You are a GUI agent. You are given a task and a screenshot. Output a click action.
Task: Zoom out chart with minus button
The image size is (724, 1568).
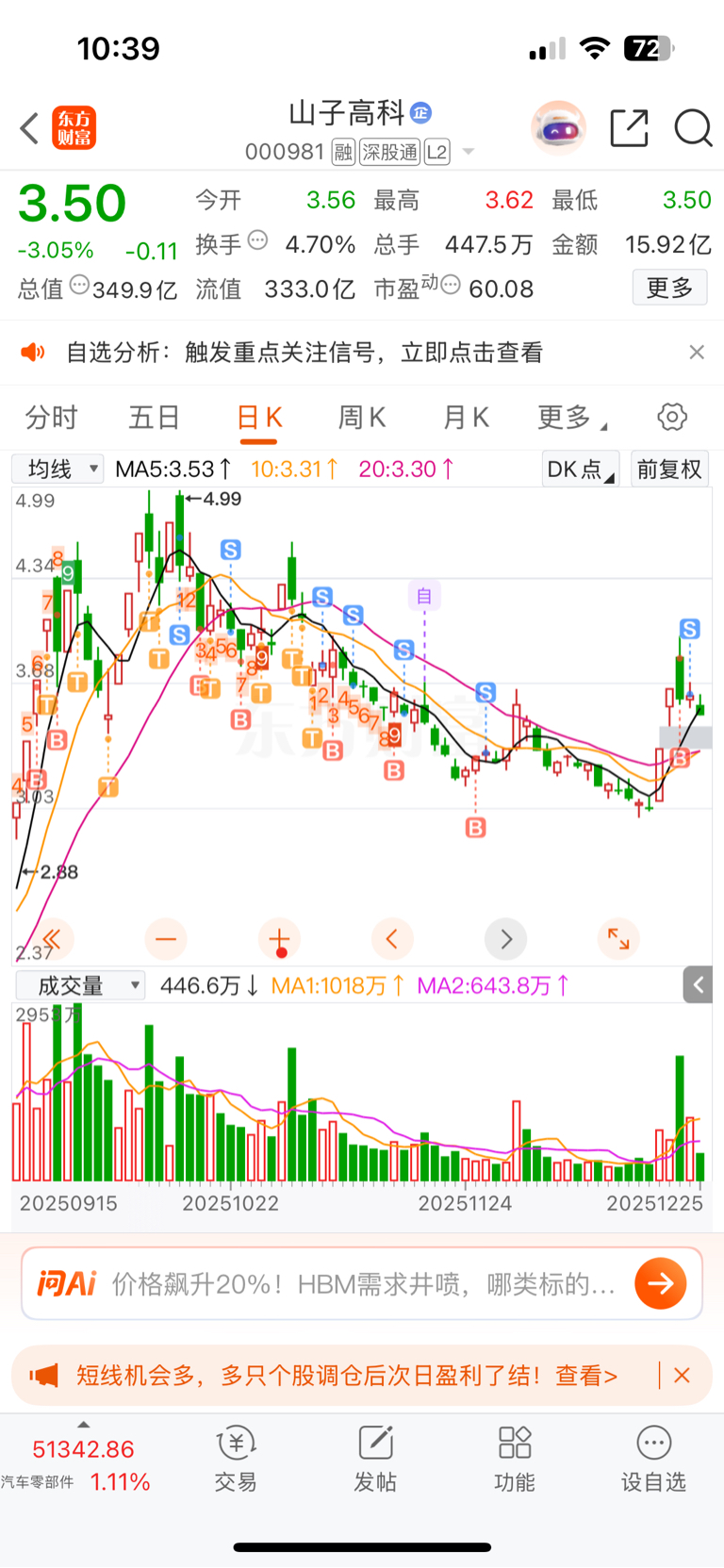166,939
